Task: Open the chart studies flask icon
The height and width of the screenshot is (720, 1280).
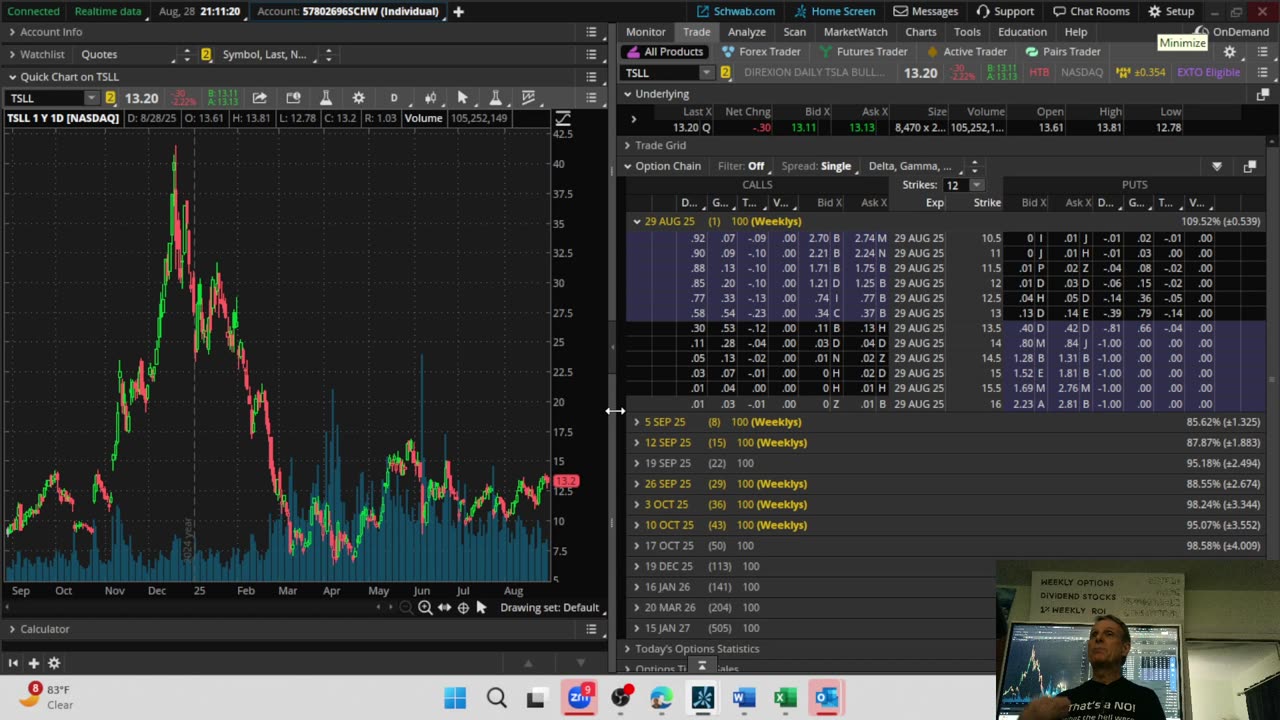Action: [x=325, y=98]
